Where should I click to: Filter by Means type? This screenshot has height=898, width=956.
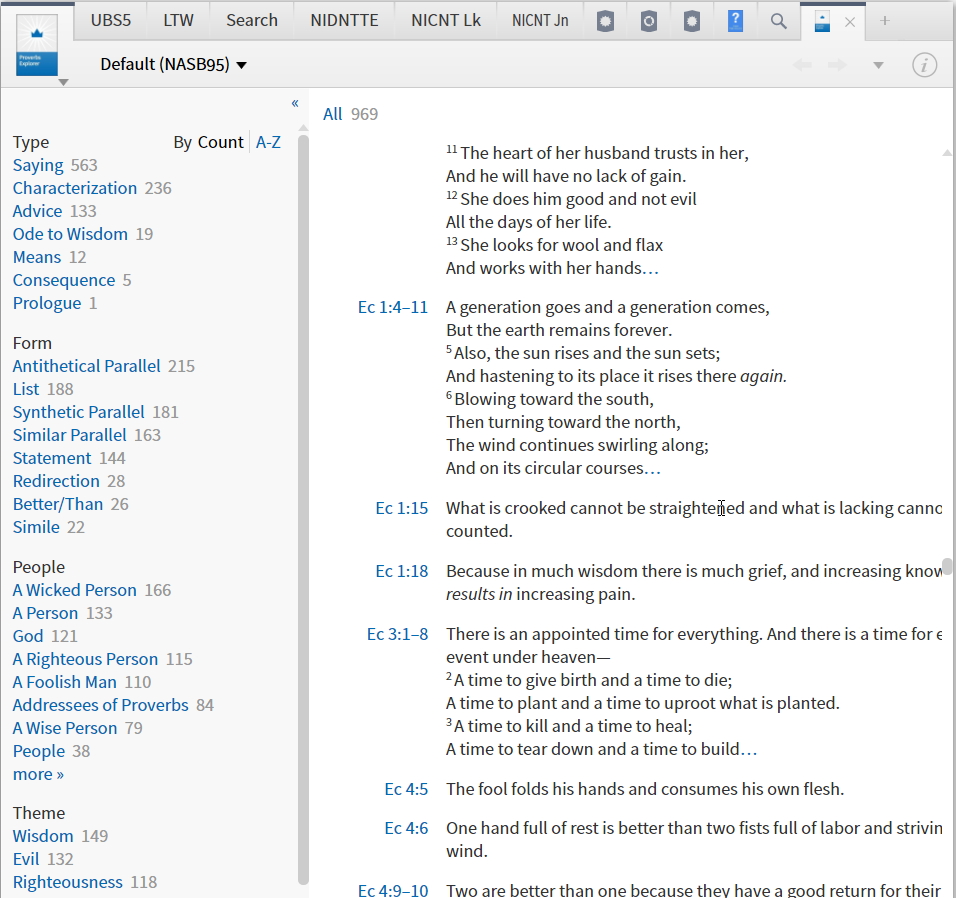point(37,257)
